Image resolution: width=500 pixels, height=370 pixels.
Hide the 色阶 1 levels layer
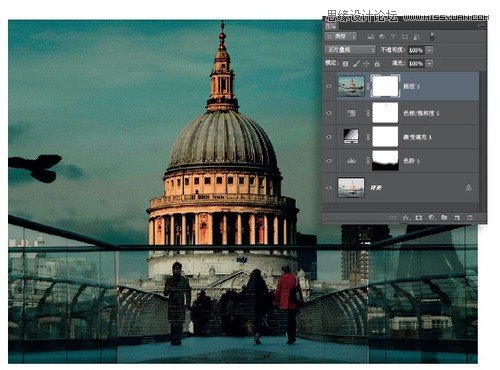click(x=329, y=161)
